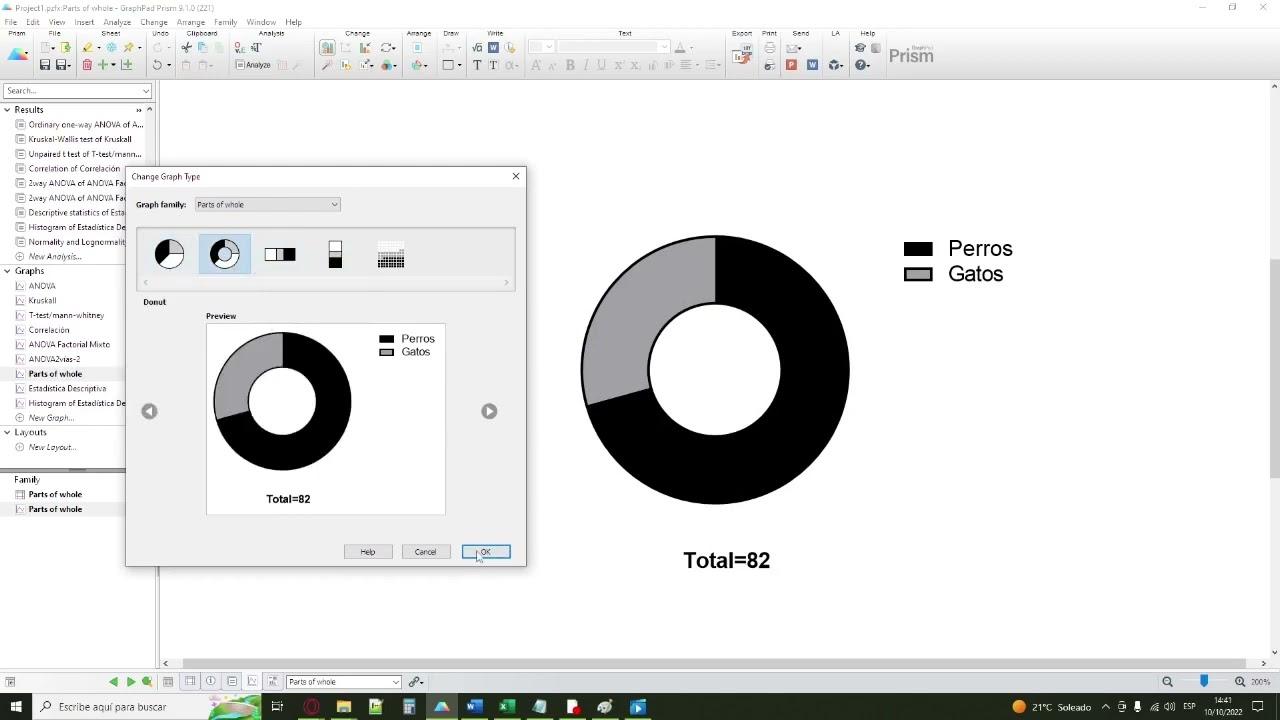The height and width of the screenshot is (720, 1280).
Task: Open the Family menu
Action: coord(226,22)
